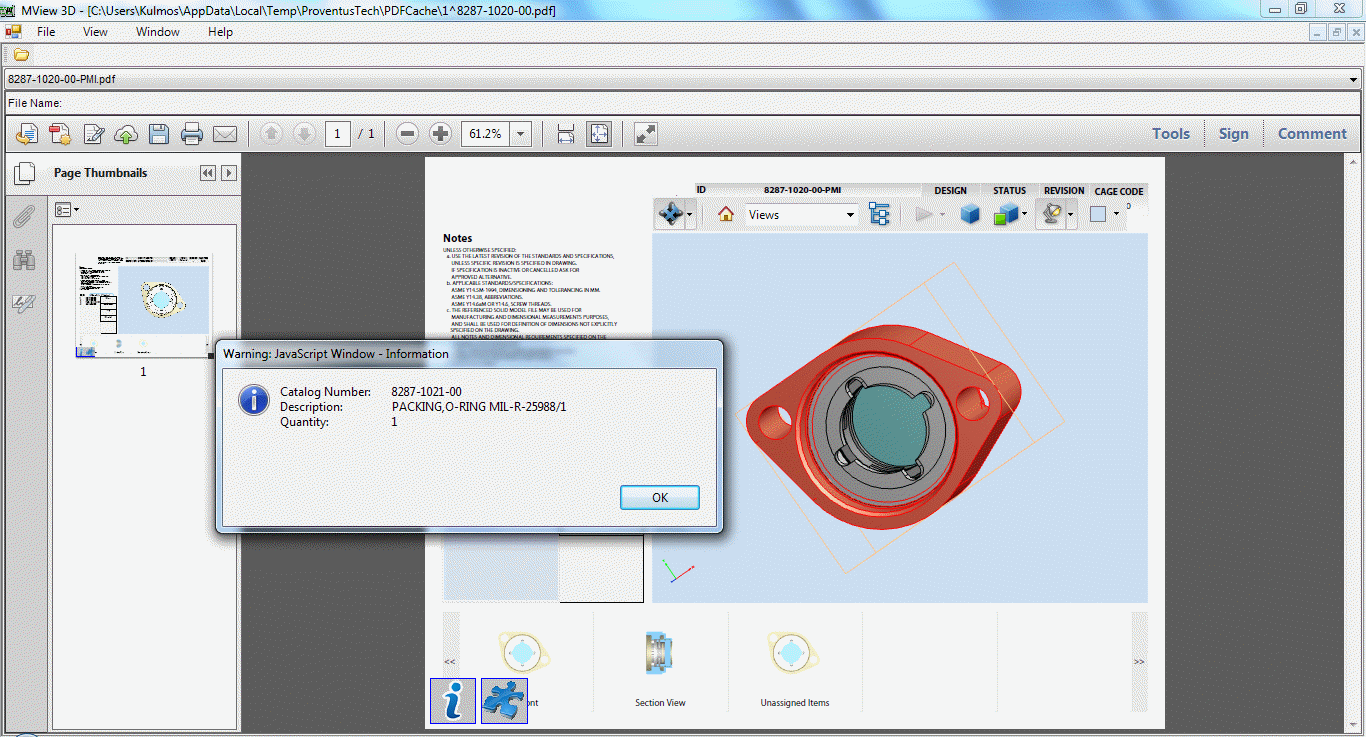Expand the lighting options dropdown arrow

[1070, 214]
